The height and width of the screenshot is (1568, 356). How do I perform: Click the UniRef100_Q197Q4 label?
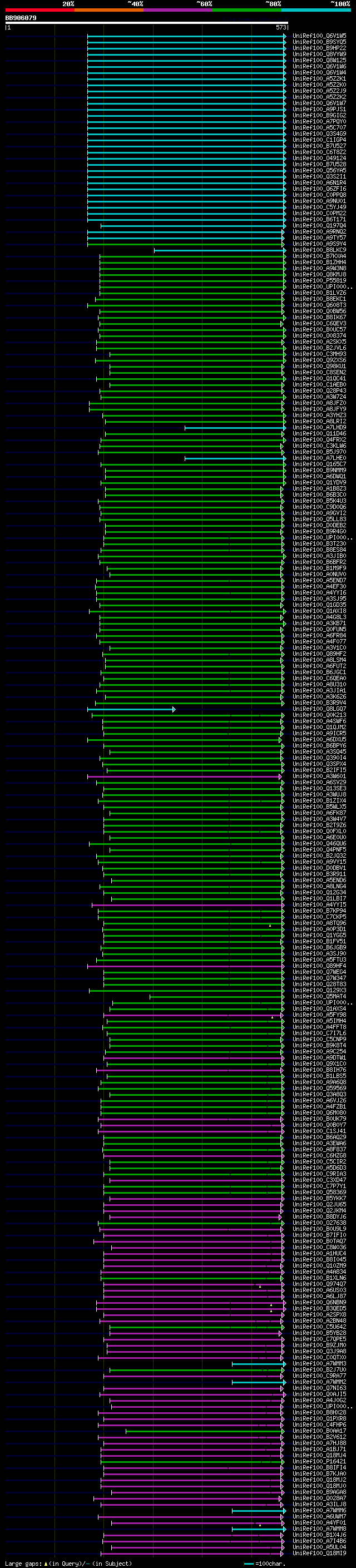tap(319, 226)
